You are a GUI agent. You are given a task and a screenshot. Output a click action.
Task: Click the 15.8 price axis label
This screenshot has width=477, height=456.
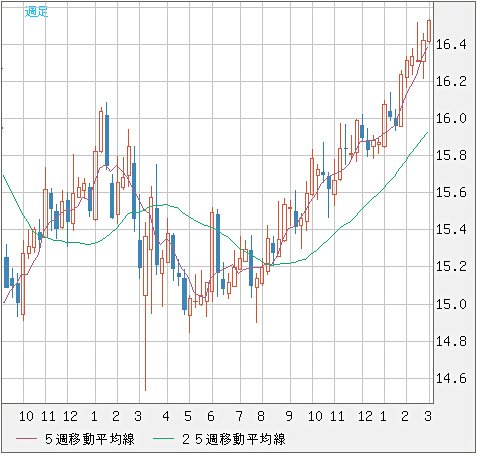(x=451, y=155)
